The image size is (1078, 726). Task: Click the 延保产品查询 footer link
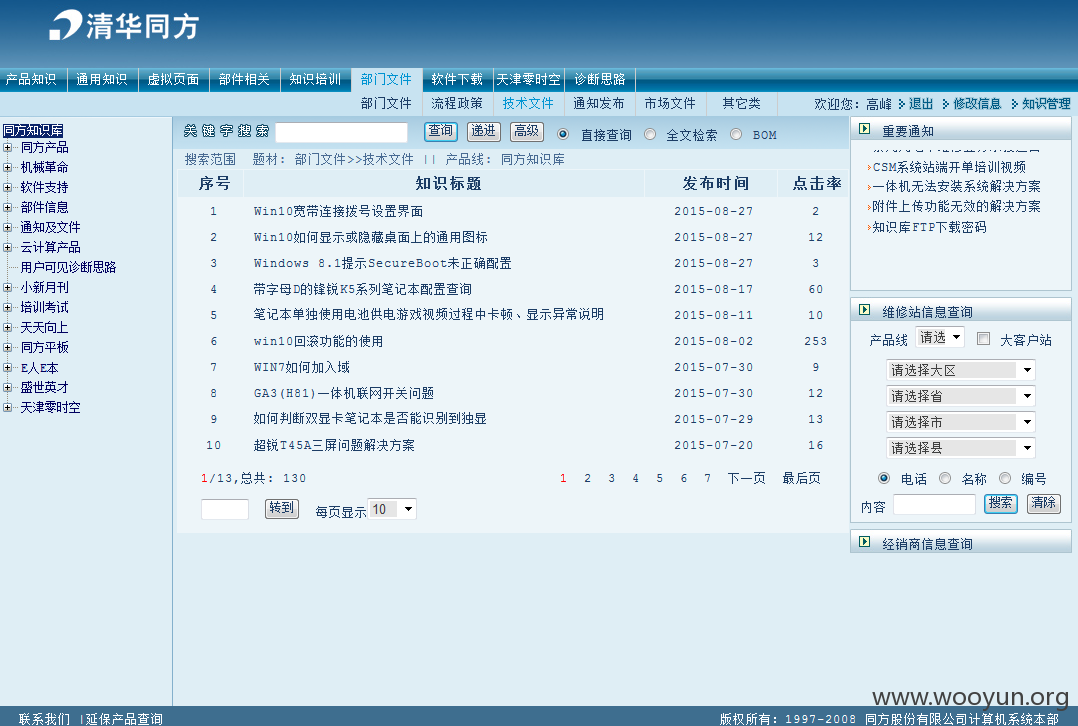124,718
